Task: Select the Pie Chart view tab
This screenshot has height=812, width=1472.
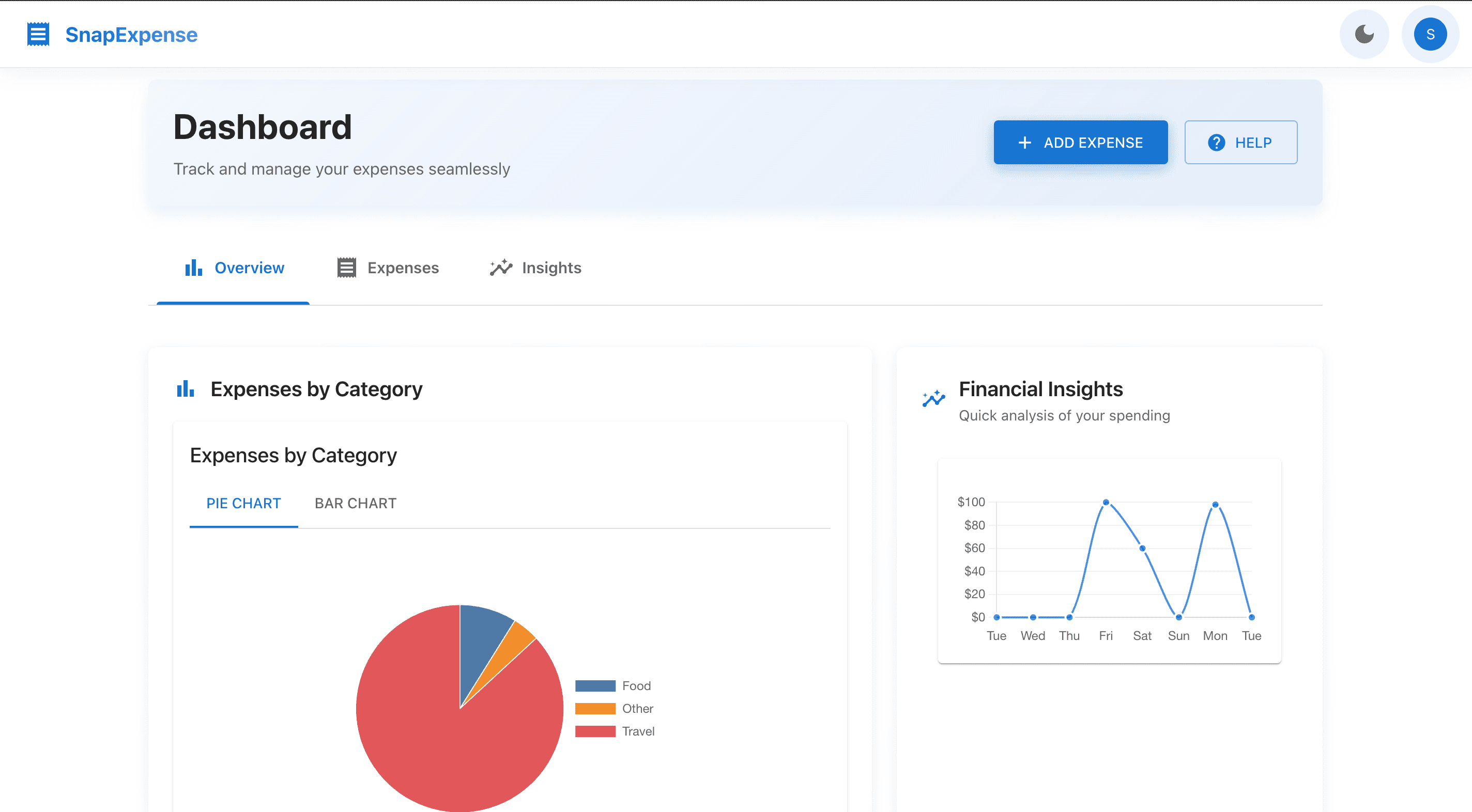Action: (243, 503)
